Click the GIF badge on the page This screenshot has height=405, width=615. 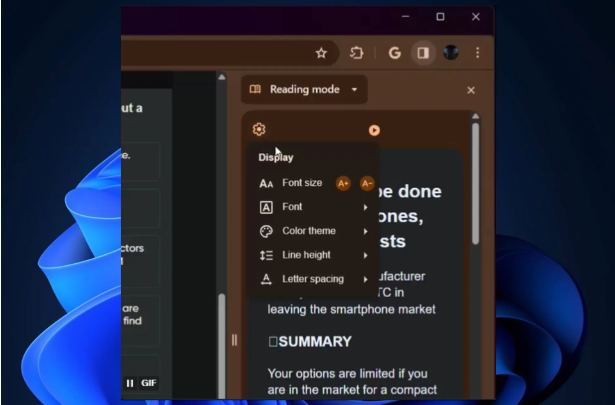[149, 383]
